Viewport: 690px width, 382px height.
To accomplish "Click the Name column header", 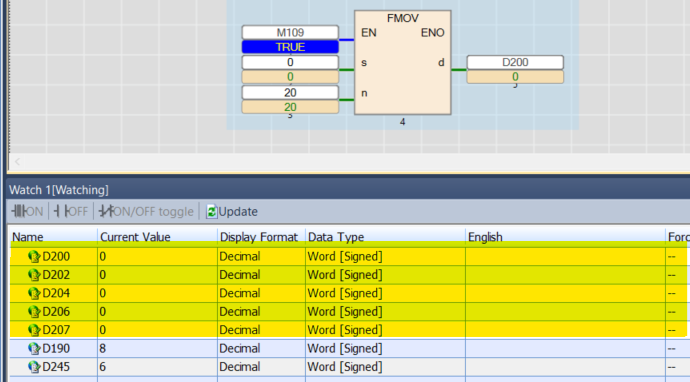I will click(x=53, y=237).
